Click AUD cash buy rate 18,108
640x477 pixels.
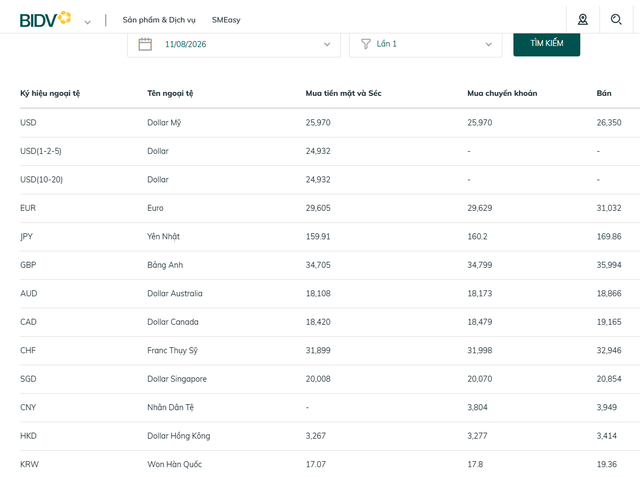318,293
